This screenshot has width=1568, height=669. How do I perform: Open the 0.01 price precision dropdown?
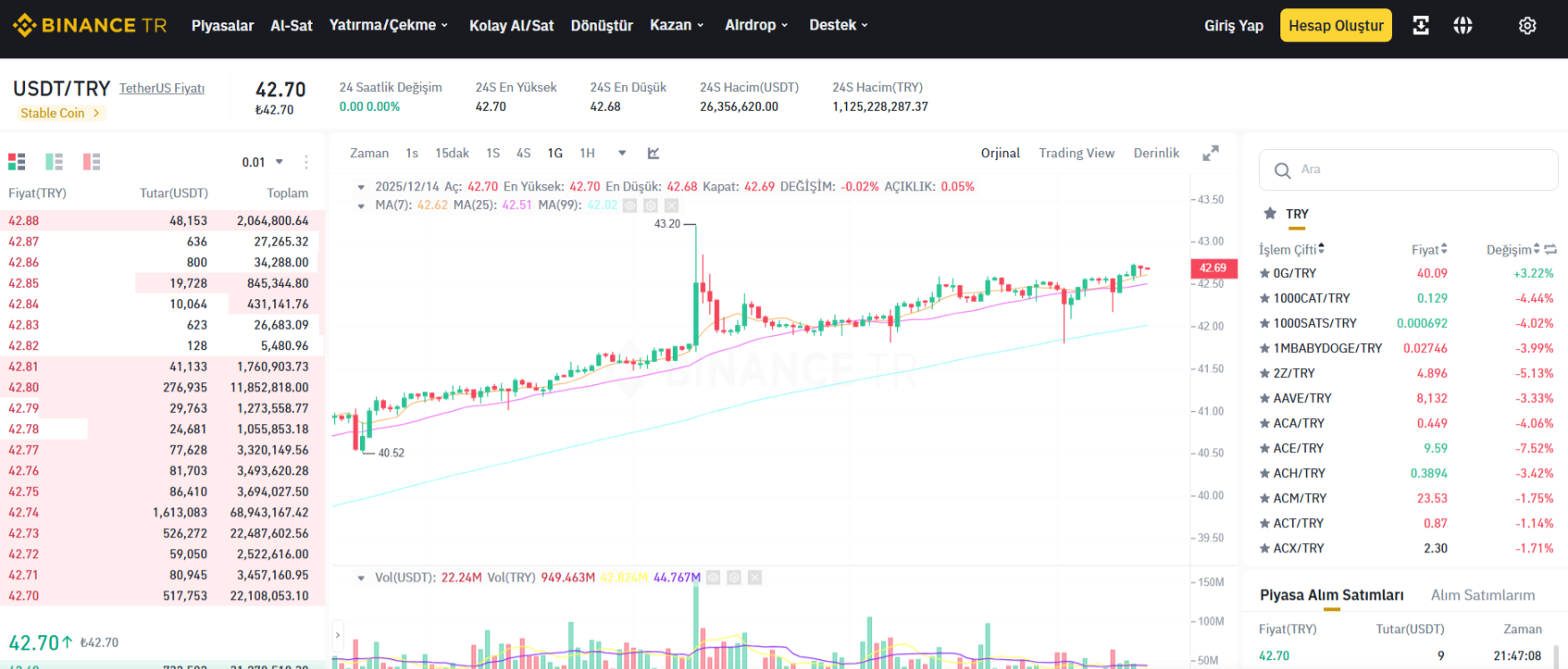(x=263, y=162)
